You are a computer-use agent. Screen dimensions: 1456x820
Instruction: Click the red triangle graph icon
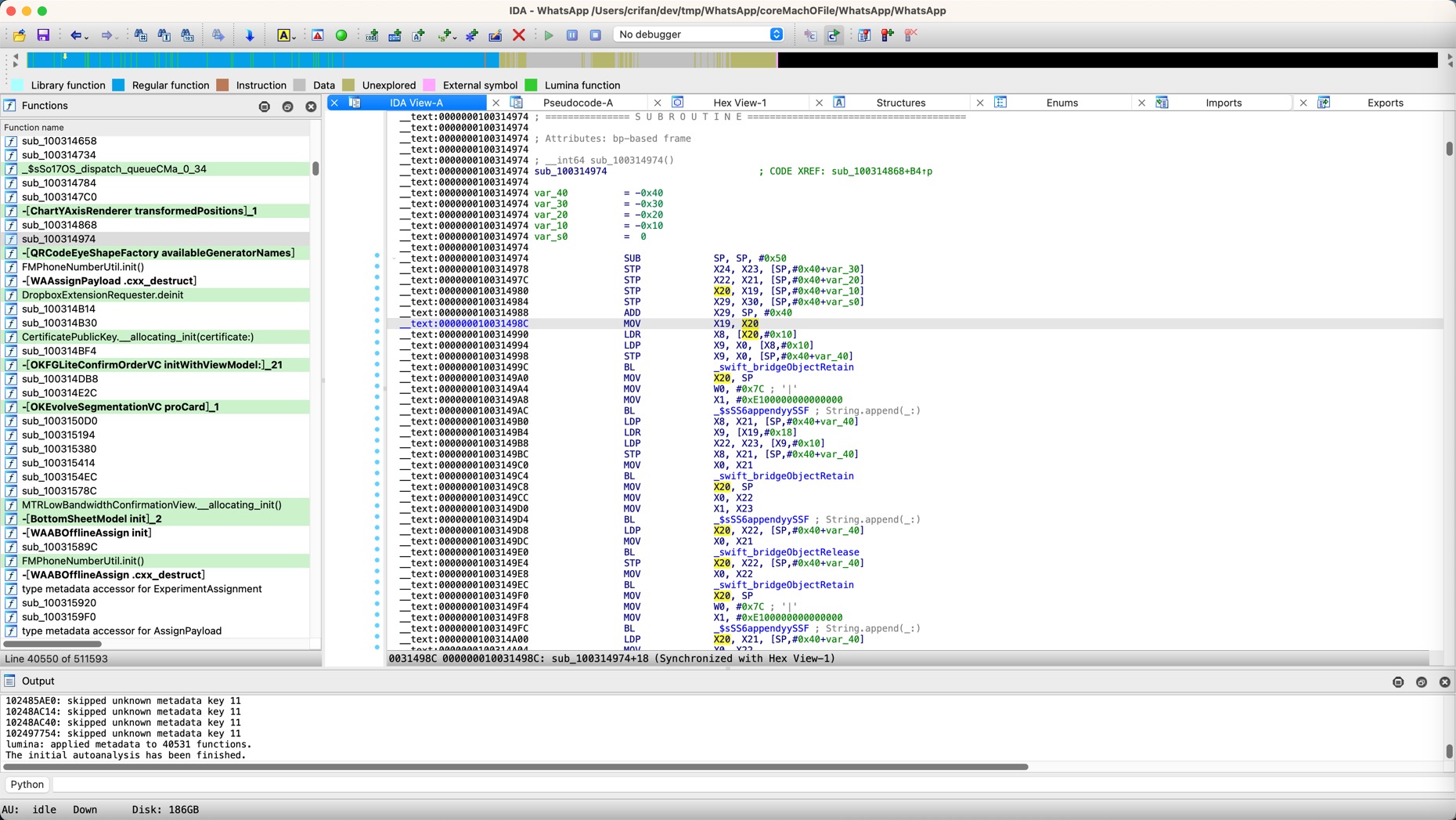(318, 35)
